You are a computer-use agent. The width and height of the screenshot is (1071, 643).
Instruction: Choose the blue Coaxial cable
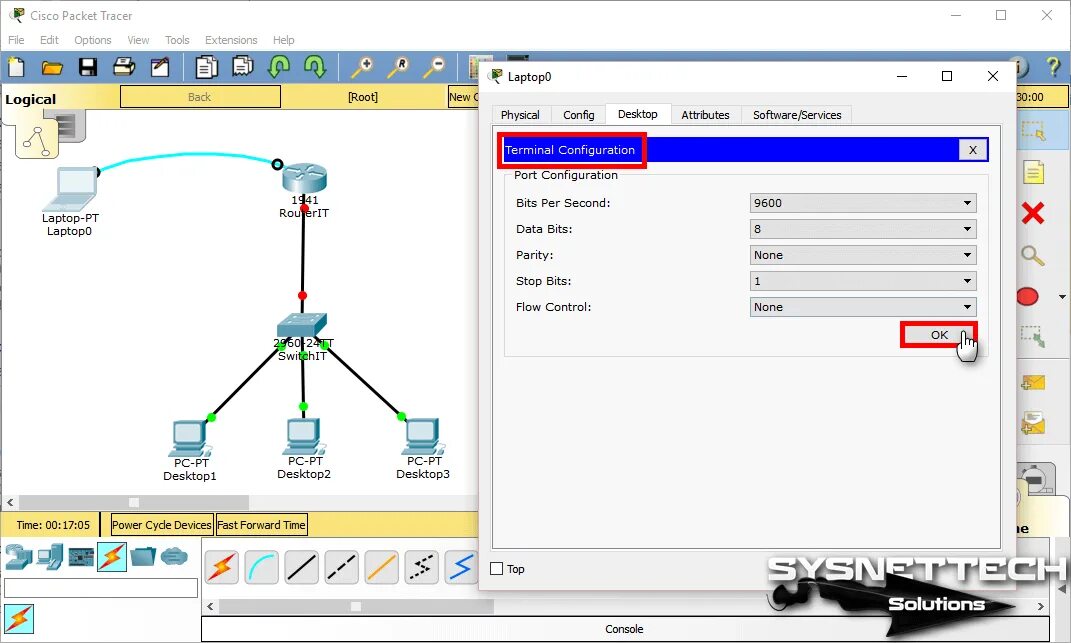[461, 567]
